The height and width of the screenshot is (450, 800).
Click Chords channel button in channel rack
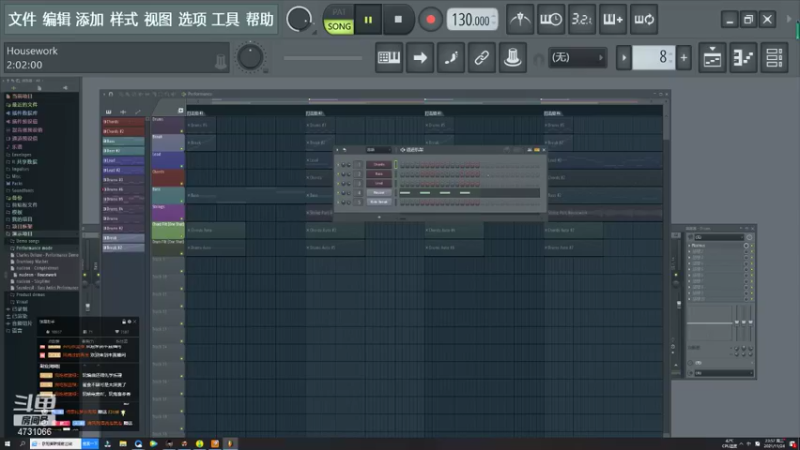379,165
